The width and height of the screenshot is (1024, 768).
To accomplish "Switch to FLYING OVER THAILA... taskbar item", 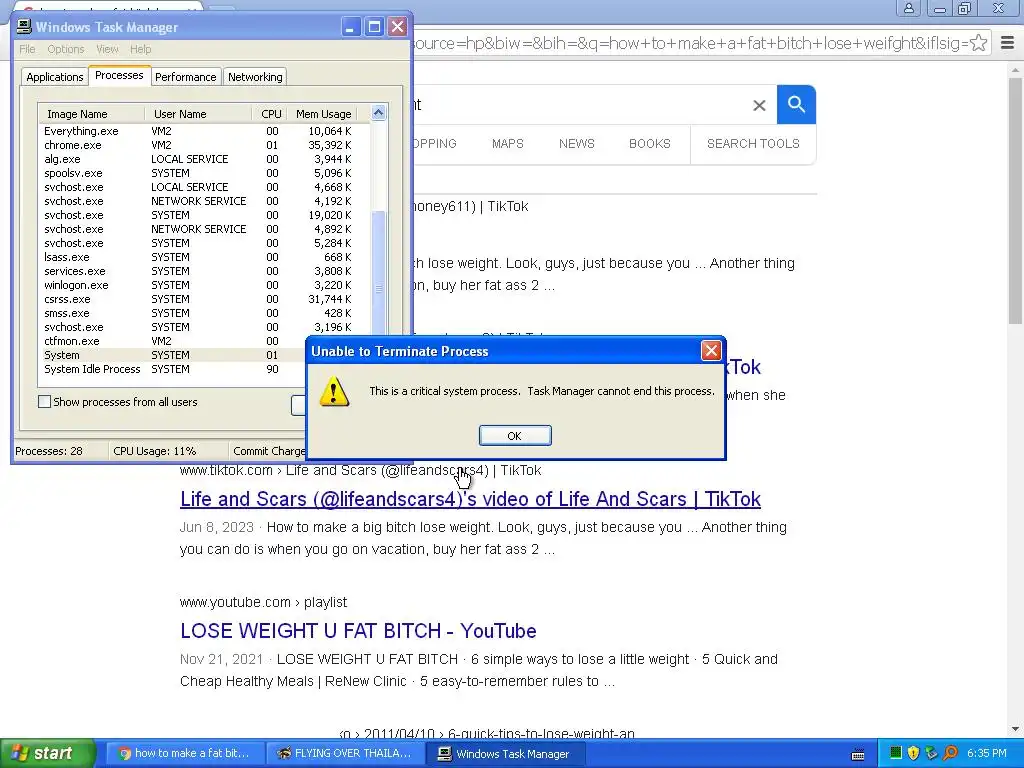I will [344, 753].
